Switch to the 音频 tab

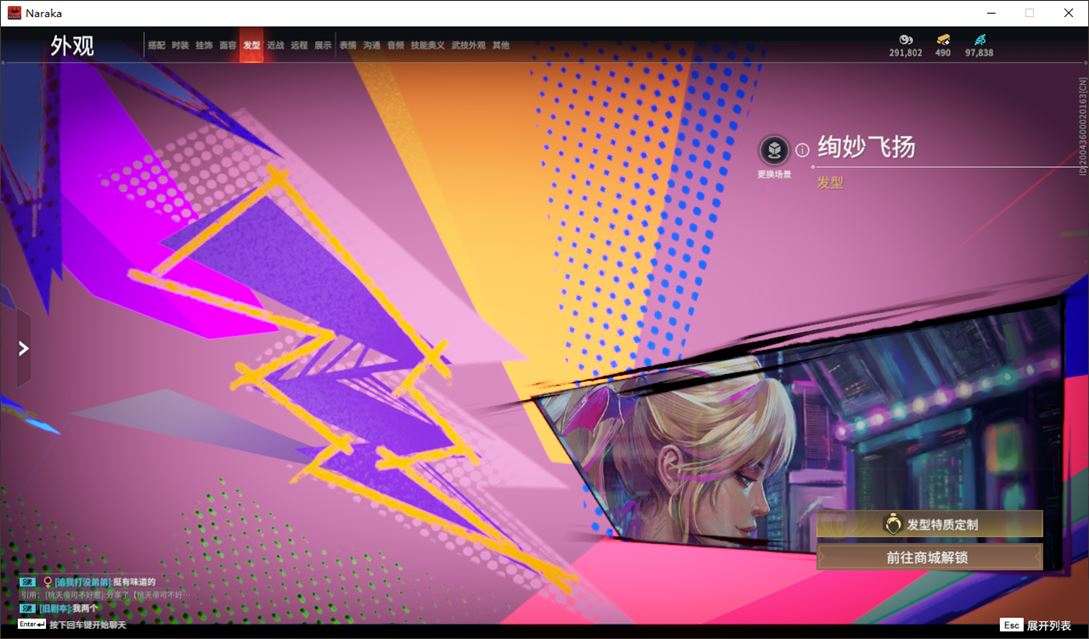tap(396, 45)
